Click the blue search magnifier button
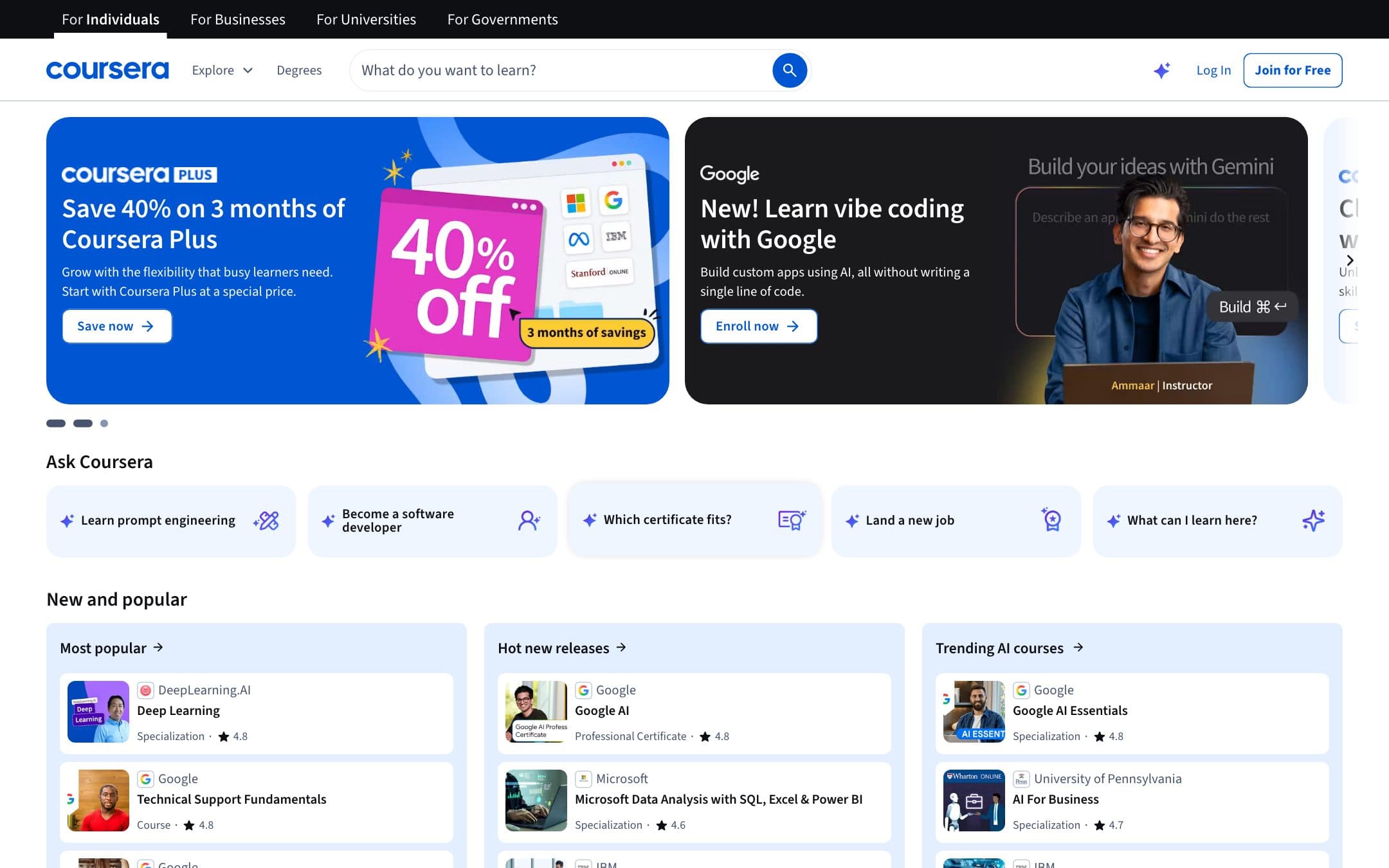 789,70
